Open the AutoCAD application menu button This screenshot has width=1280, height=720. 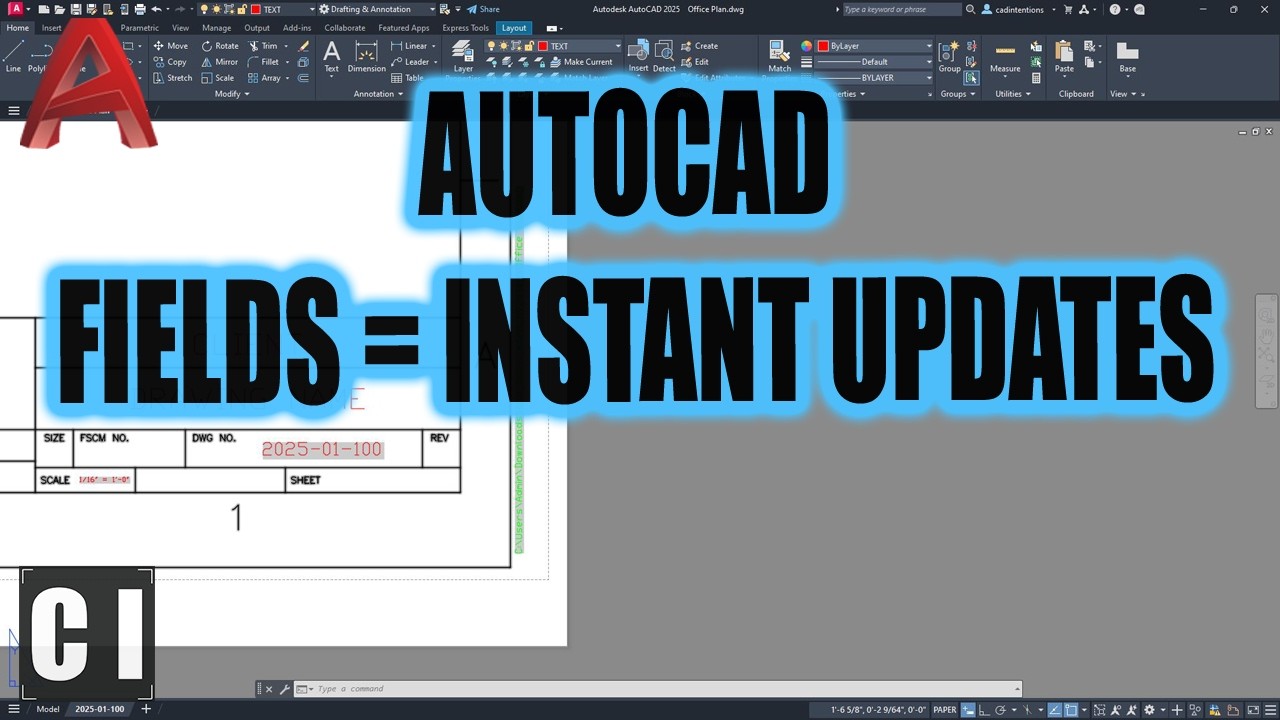tap(16, 9)
